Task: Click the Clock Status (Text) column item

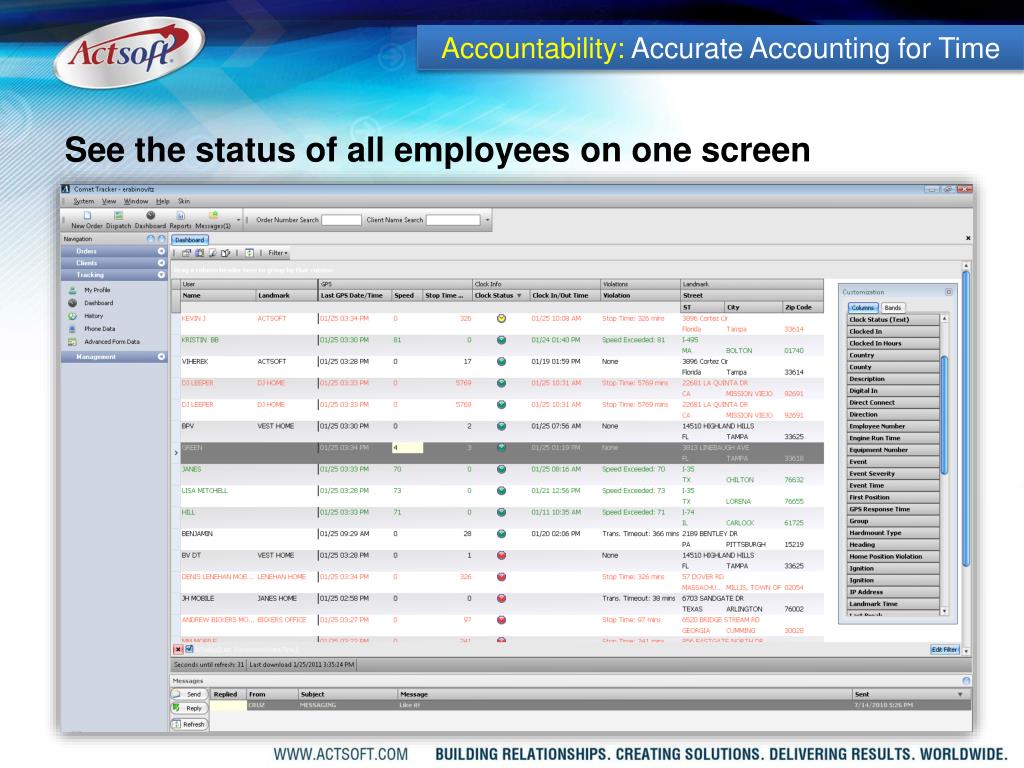Action: pyautogui.click(x=893, y=319)
